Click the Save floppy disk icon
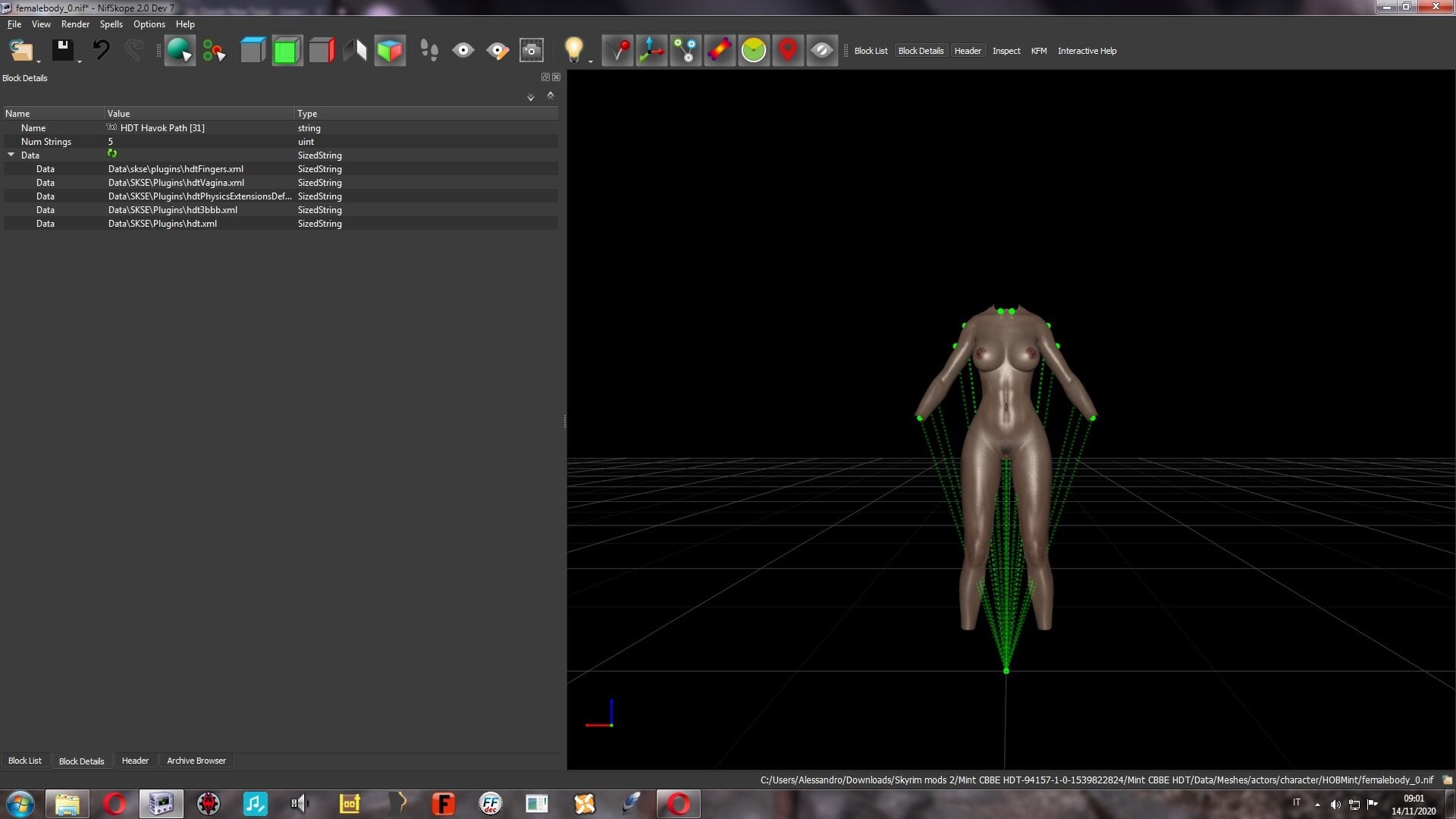The width and height of the screenshot is (1456, 819). 62,51
